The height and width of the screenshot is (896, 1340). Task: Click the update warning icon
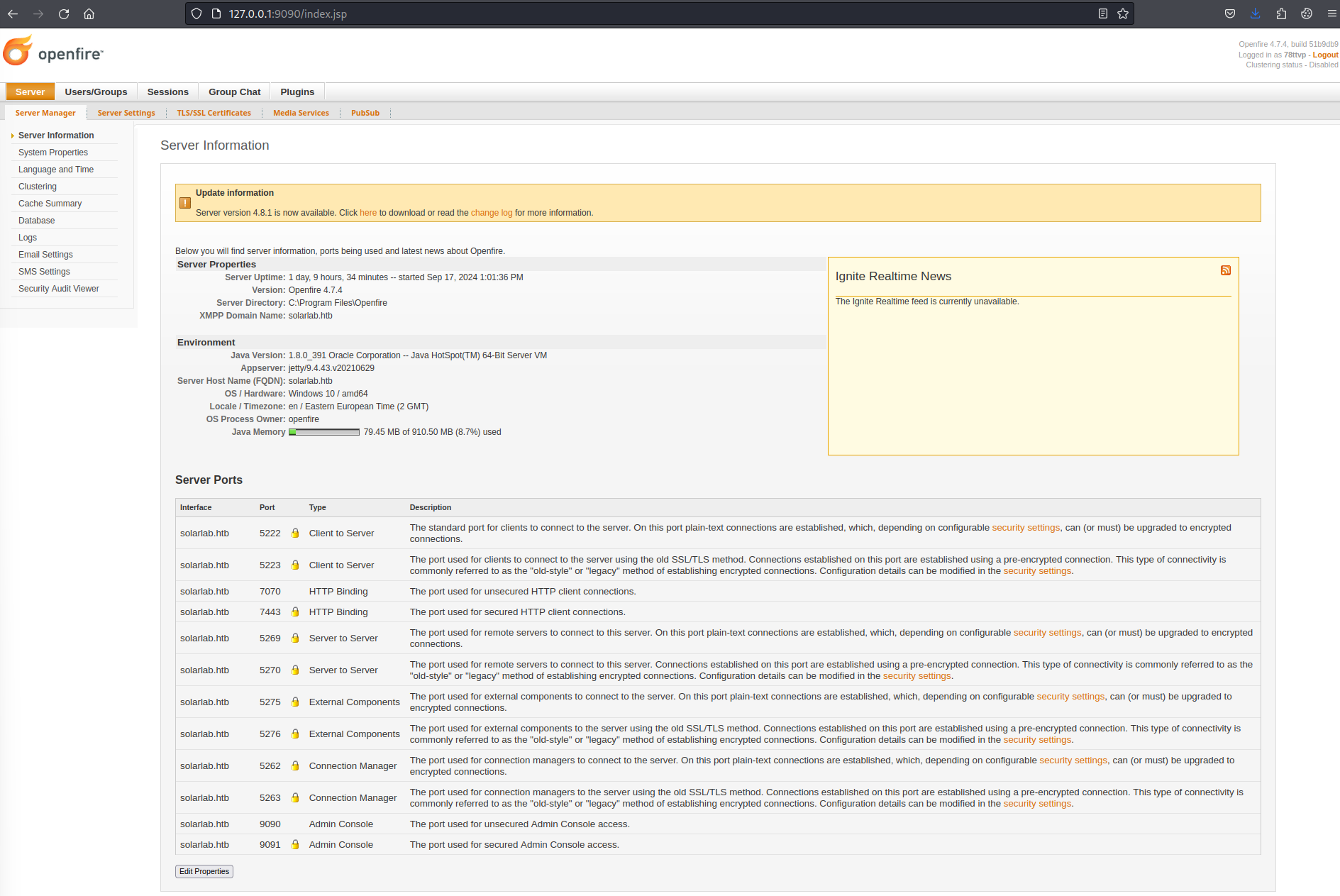click(x=185, y=203)
